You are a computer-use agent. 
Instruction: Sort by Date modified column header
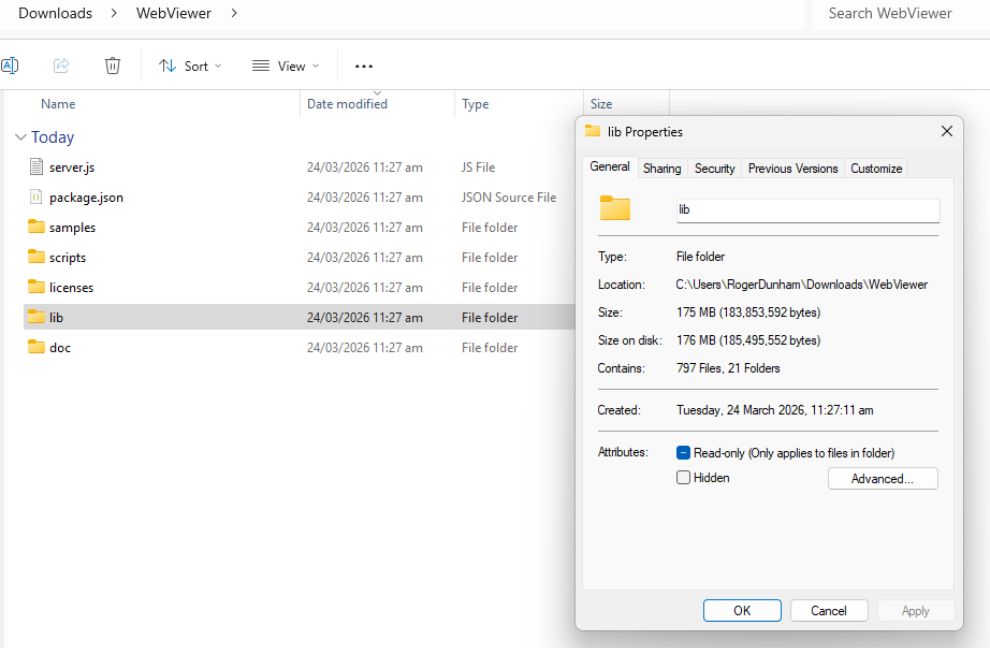[x=347, y=104]
